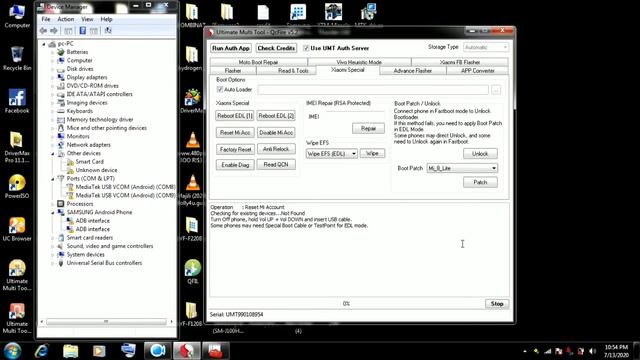Select first MediaTek USB VCOM port entry
Screen dimensions: 640x360
point(125,187)
